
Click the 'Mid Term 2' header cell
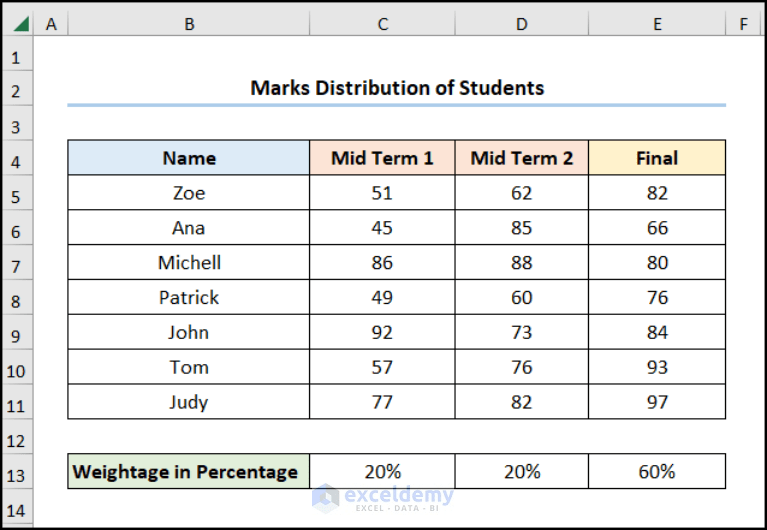[x=521, y=158]
